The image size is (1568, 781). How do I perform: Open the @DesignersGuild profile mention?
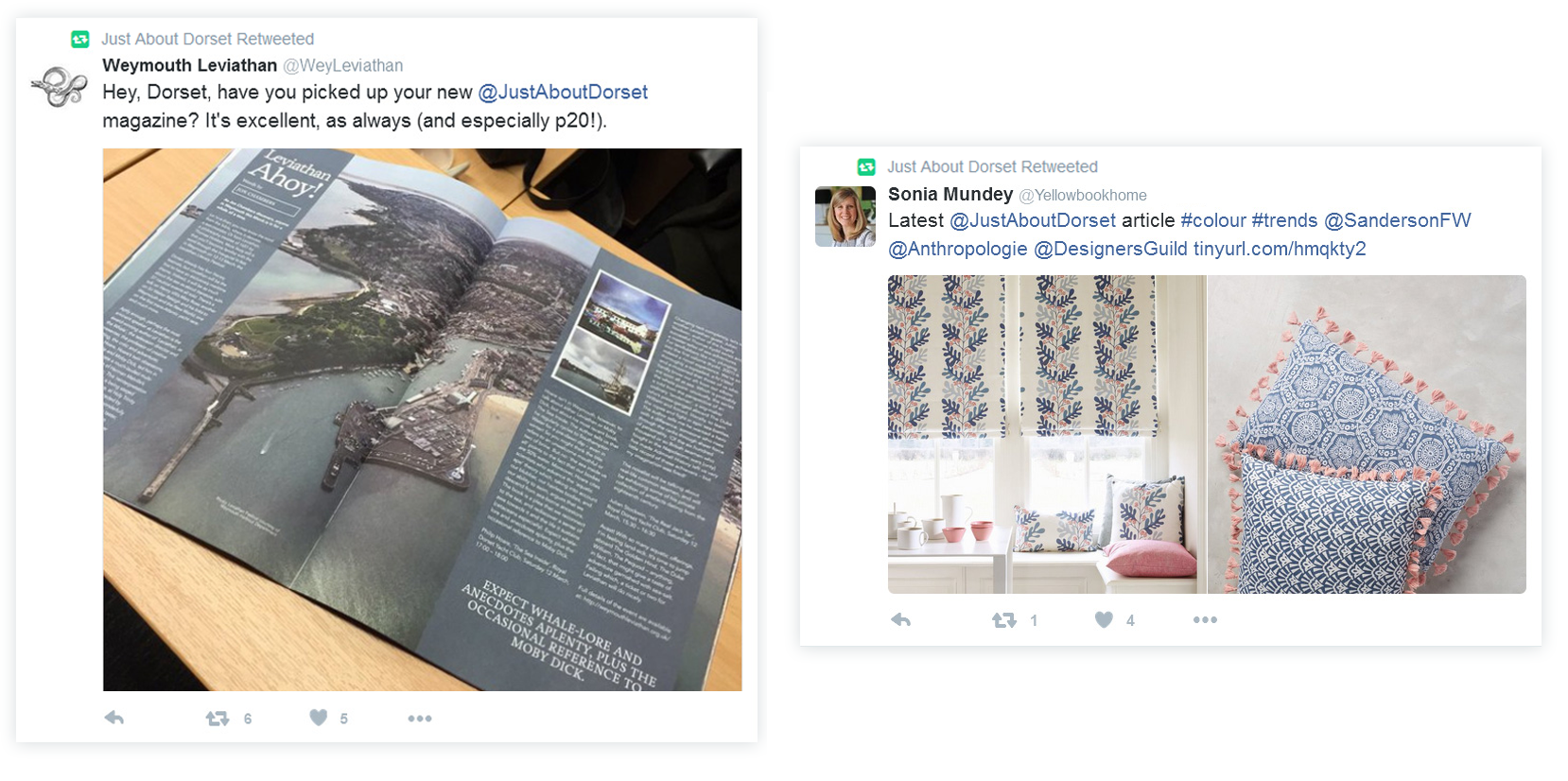click(1110, 249)
